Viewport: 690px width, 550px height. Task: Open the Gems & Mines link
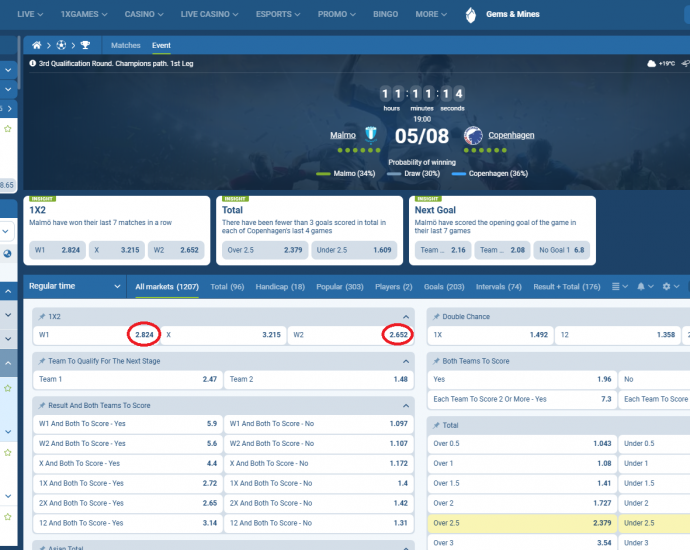pos(513,15)
